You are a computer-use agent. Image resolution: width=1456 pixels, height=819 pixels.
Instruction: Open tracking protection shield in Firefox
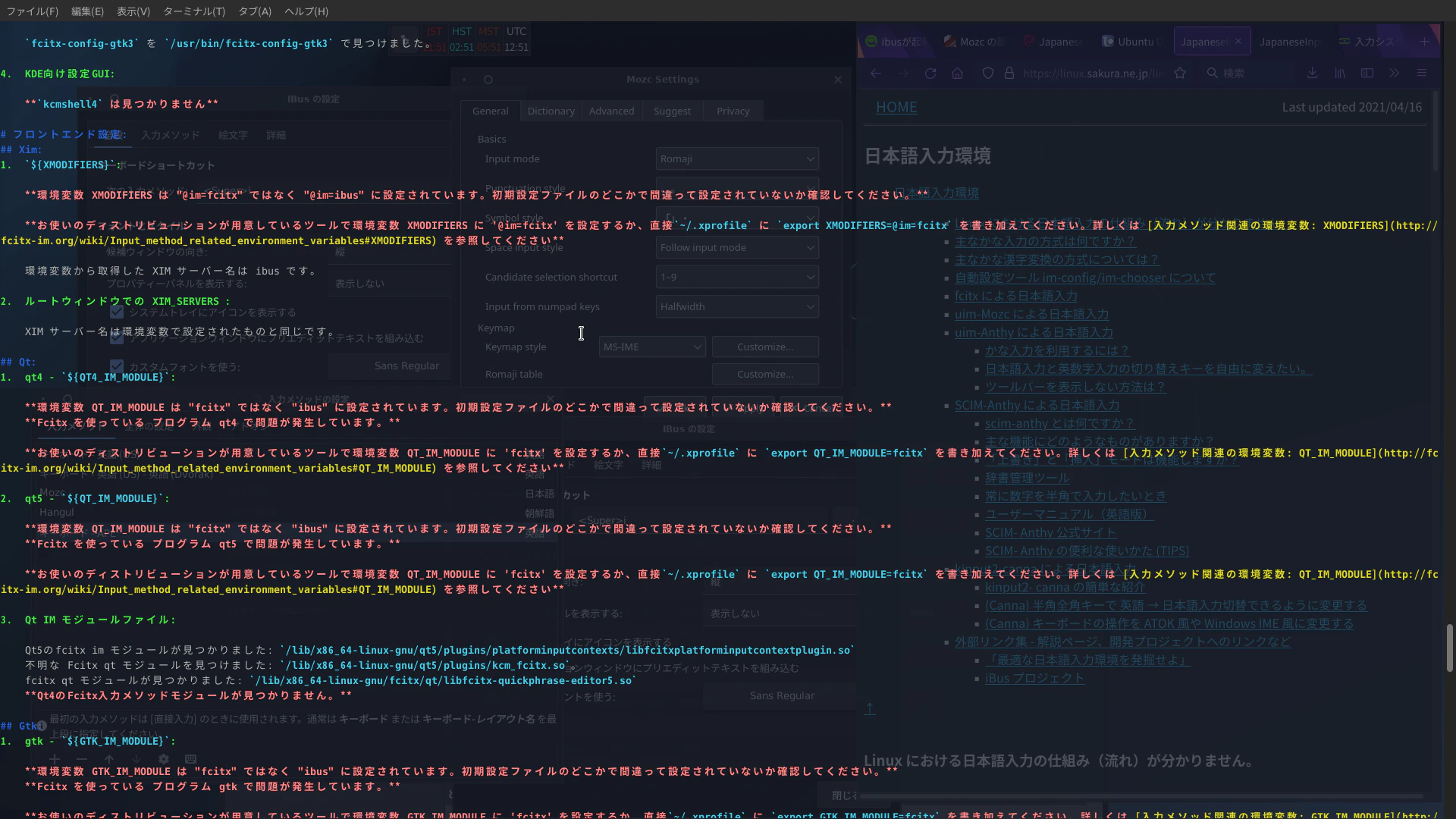coord(987,74)
